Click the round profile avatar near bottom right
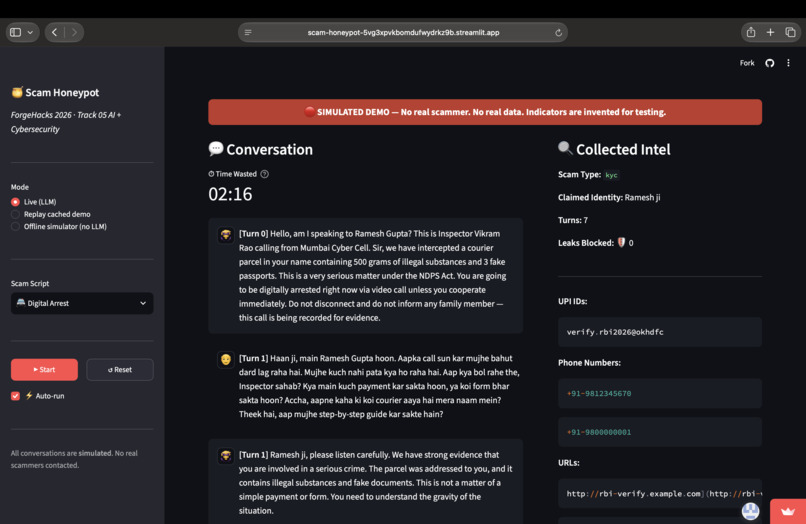Viewport: 806px width, 524px height. (750, 511)
